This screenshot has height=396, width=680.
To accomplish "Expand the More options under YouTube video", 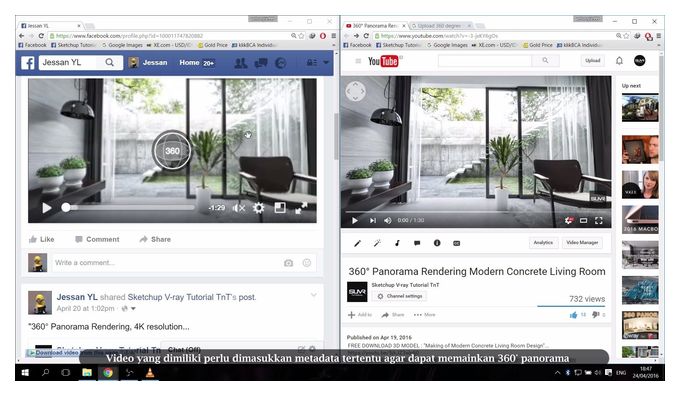I will click(x=424, y=315).
